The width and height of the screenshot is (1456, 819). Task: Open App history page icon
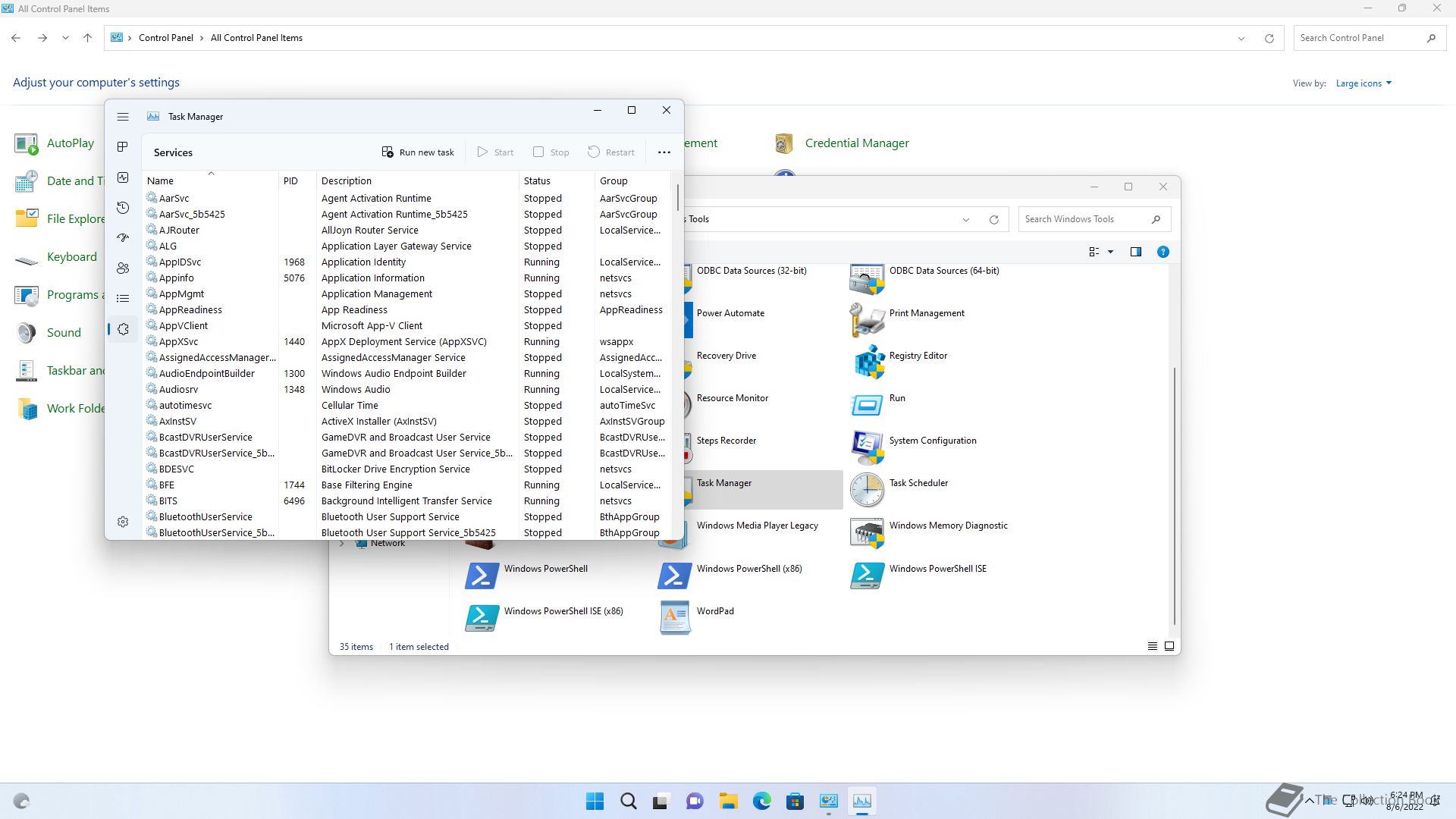[x=123, y=208]
